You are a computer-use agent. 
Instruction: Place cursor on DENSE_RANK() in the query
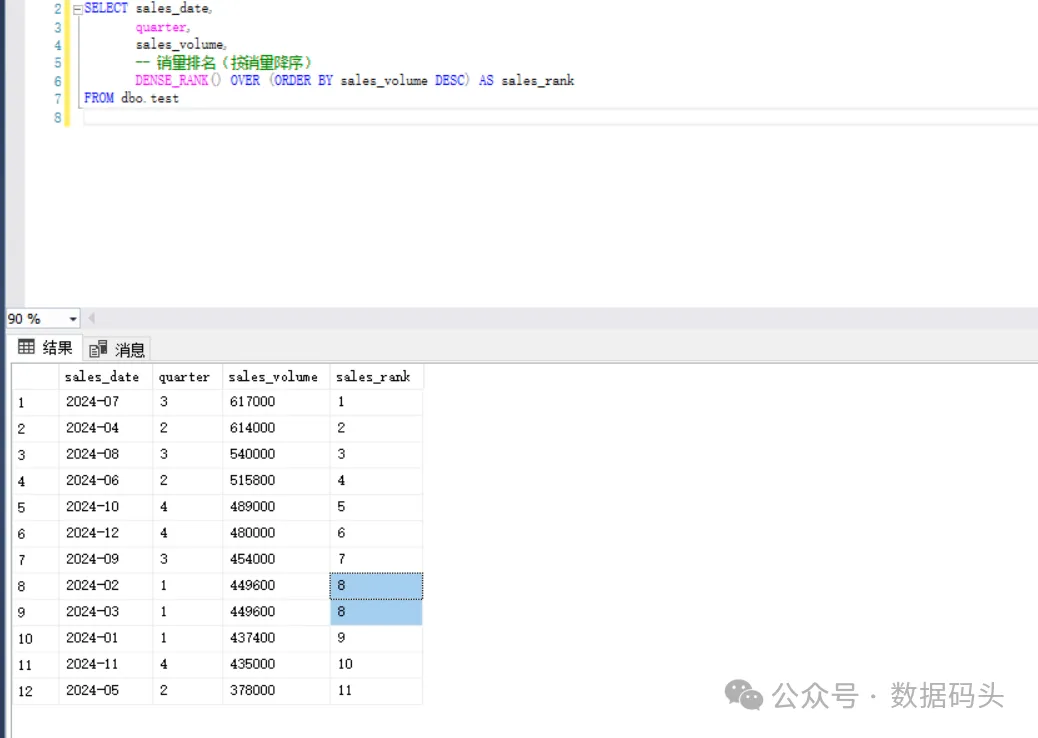(x=178, y=81)
